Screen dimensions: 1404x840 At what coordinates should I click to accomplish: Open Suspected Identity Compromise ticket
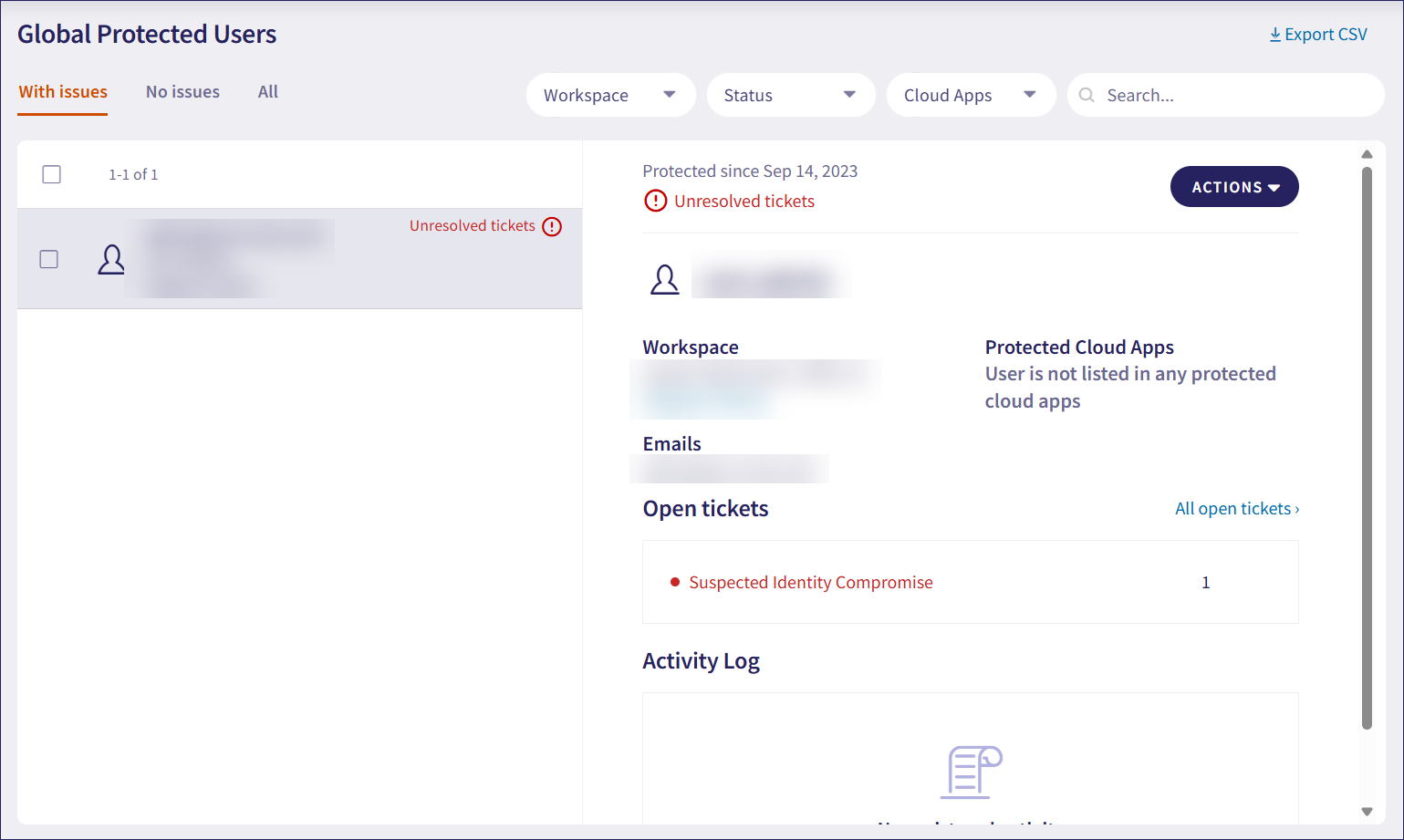[x=810, y=582]
